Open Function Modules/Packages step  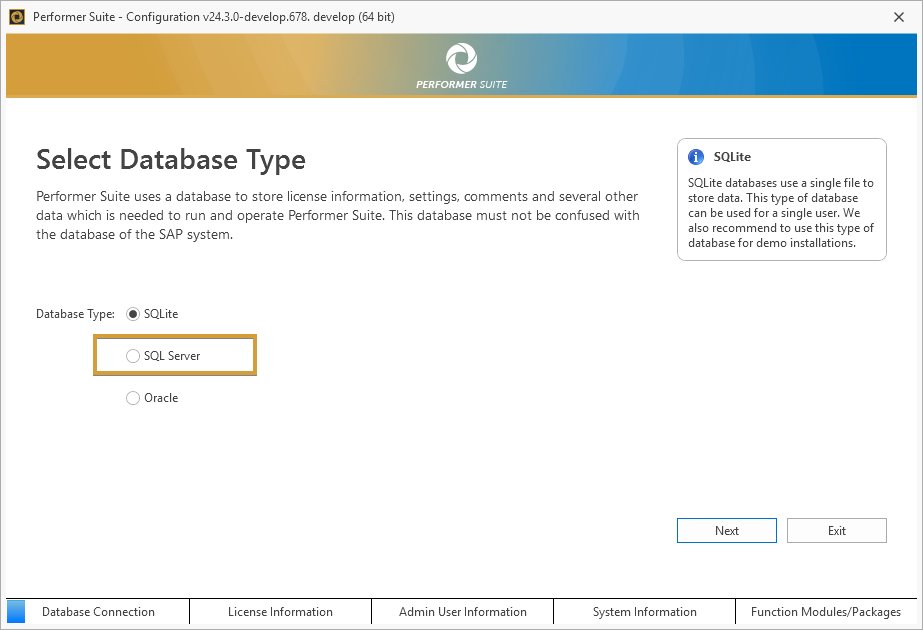(x=826, y=612)
